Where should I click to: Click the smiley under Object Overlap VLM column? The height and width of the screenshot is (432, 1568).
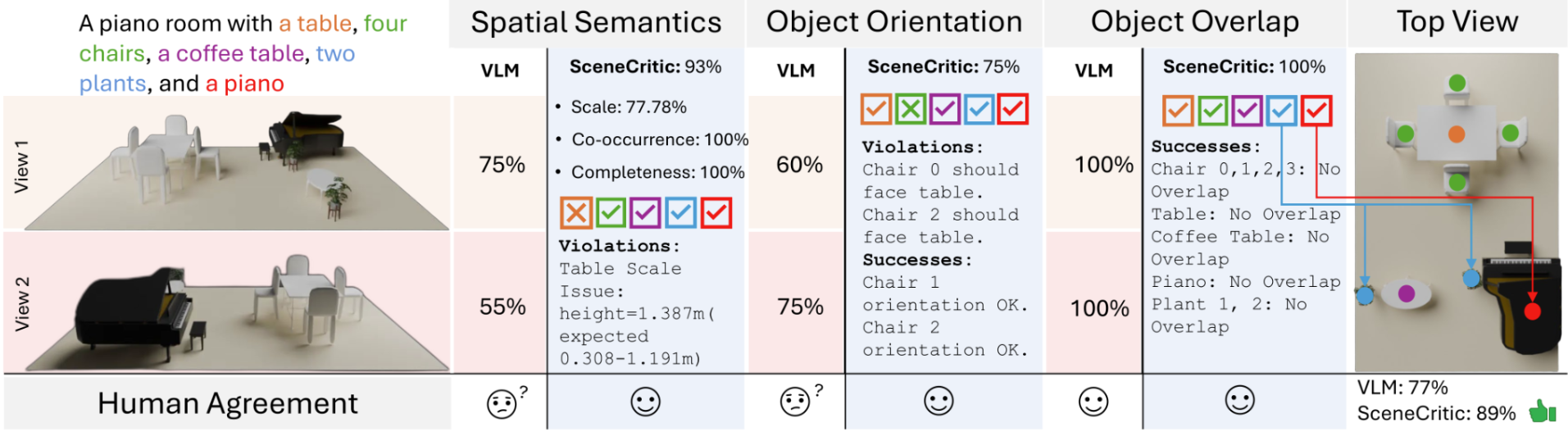[x=1093, y=402]
